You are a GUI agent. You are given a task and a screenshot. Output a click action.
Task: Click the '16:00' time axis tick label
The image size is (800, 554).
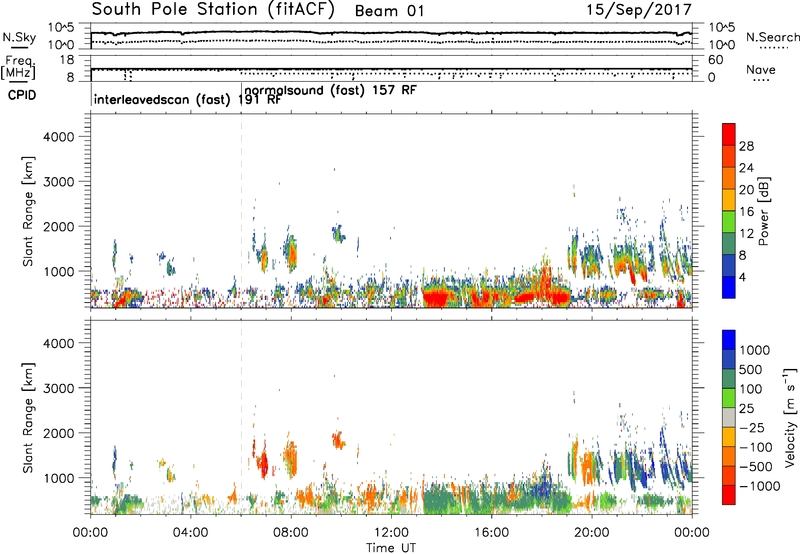click(x=491, y=533)
